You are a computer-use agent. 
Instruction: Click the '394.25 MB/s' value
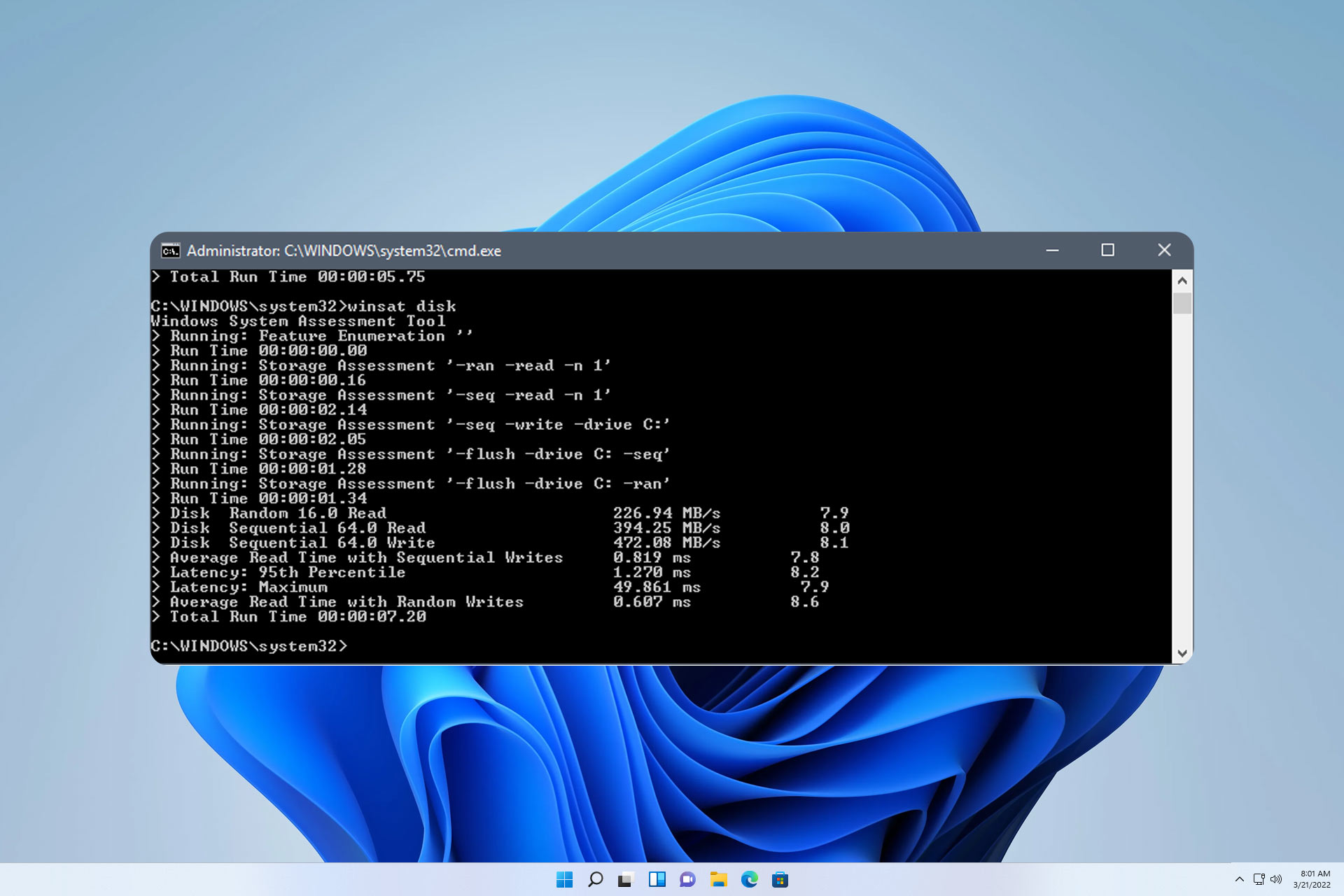click(x=666, y=528)
